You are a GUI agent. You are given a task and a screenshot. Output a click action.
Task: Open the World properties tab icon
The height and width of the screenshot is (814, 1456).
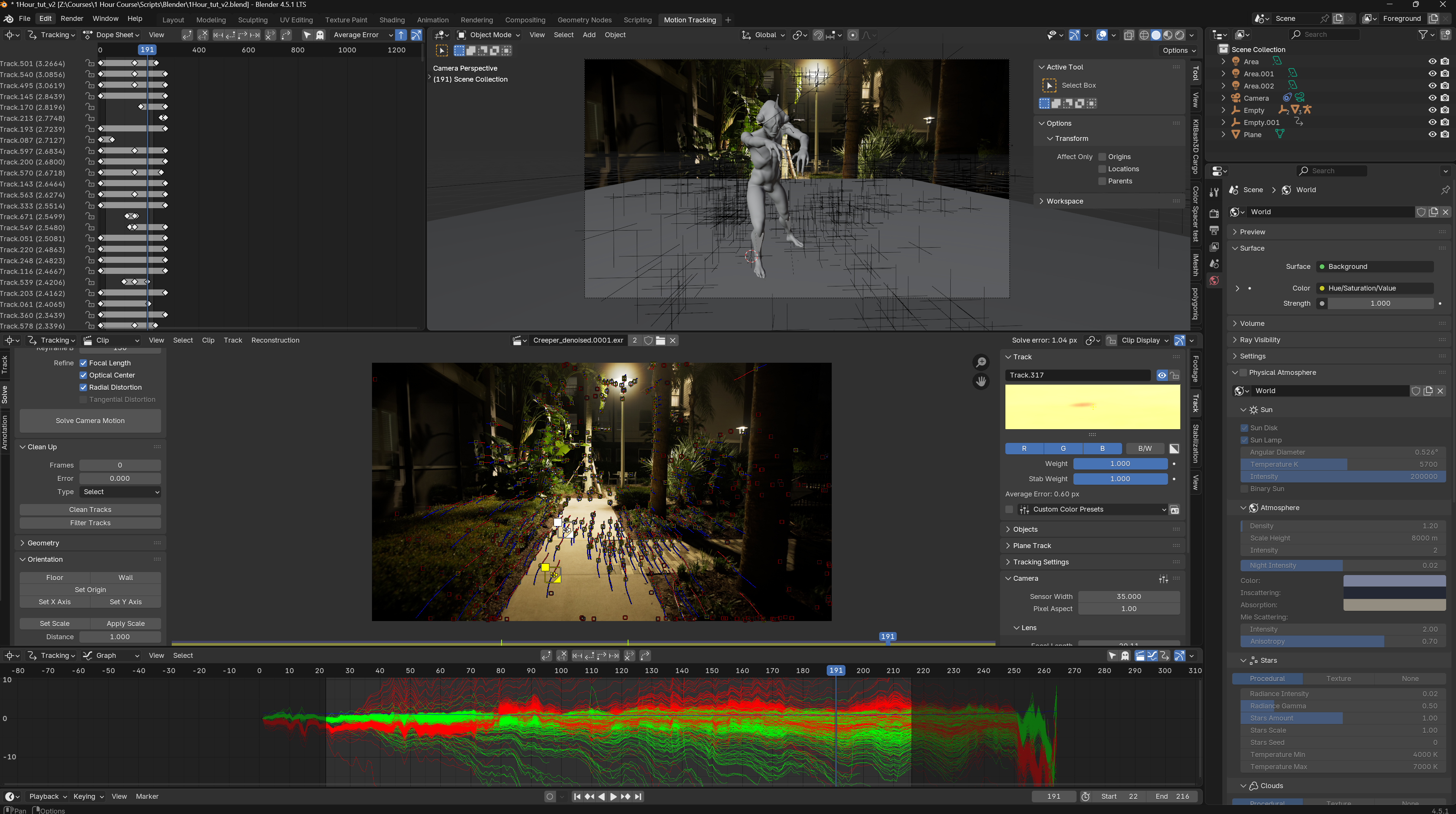(x=1214, y=281)
